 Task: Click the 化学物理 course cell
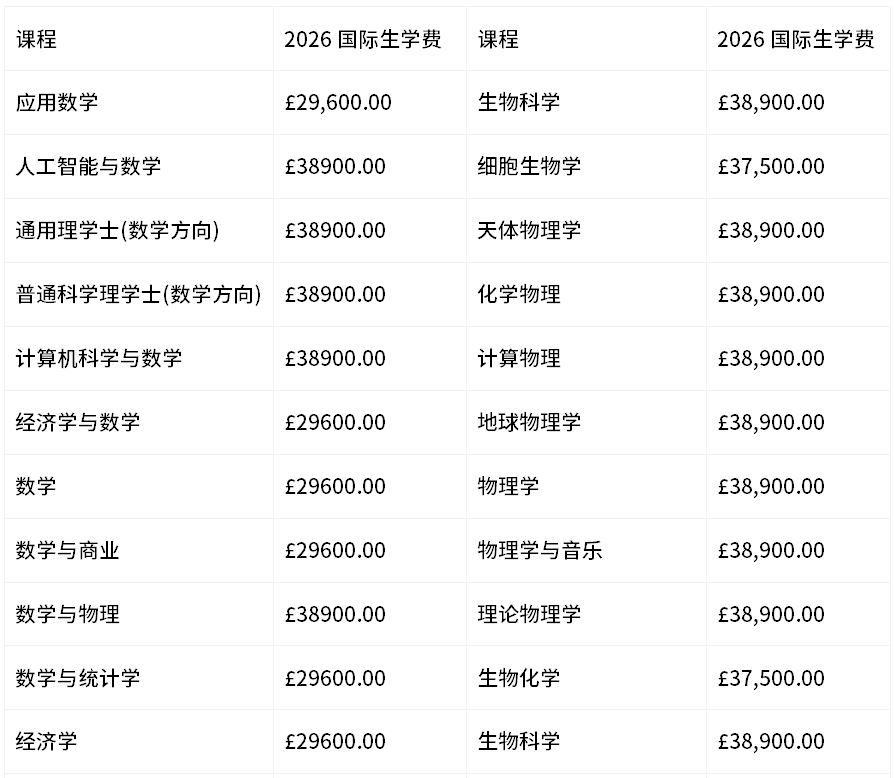pyautogui.click(x=519, y=294)
